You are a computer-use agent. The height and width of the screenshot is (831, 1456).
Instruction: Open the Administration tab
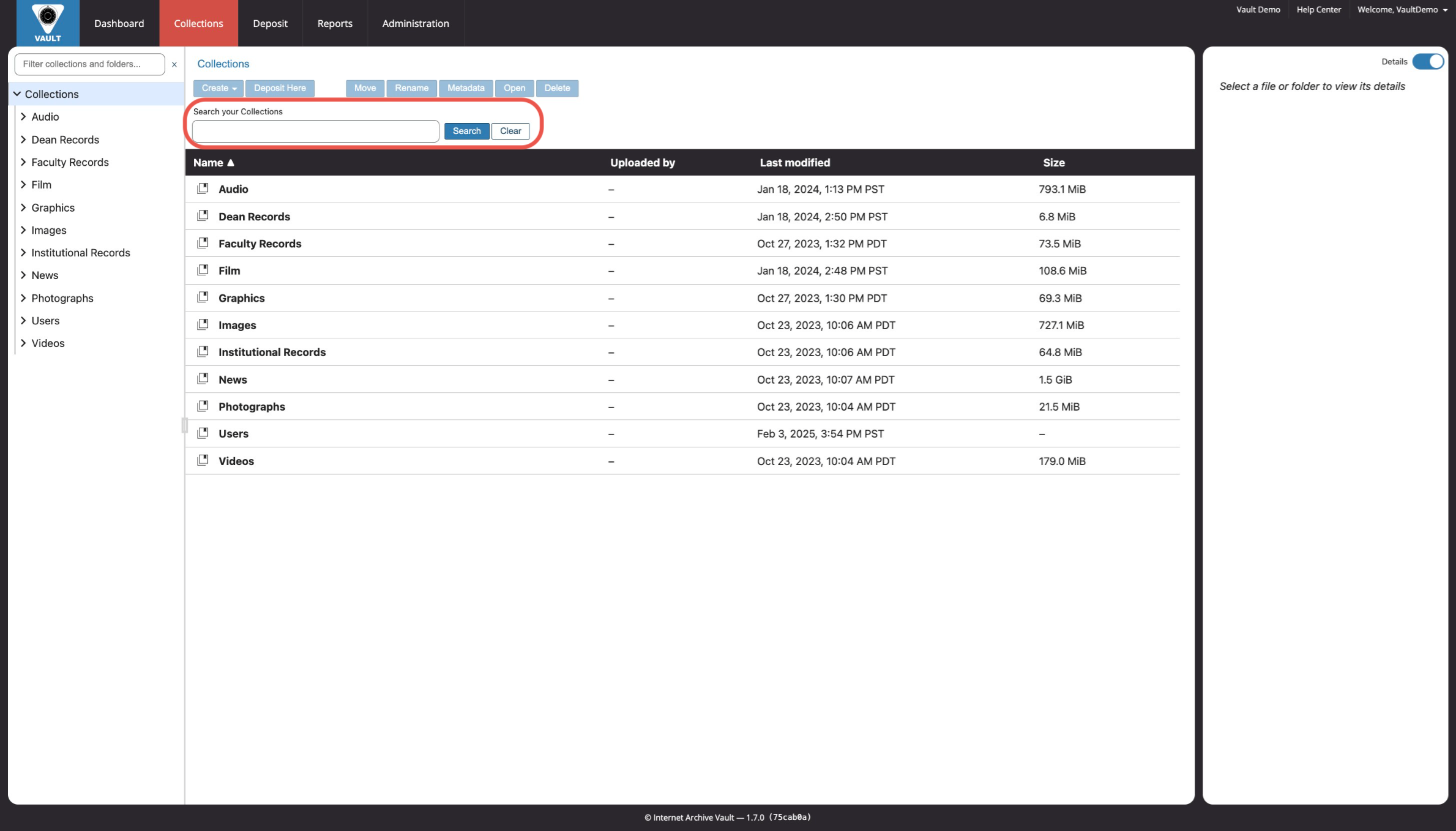pos(416,23)
